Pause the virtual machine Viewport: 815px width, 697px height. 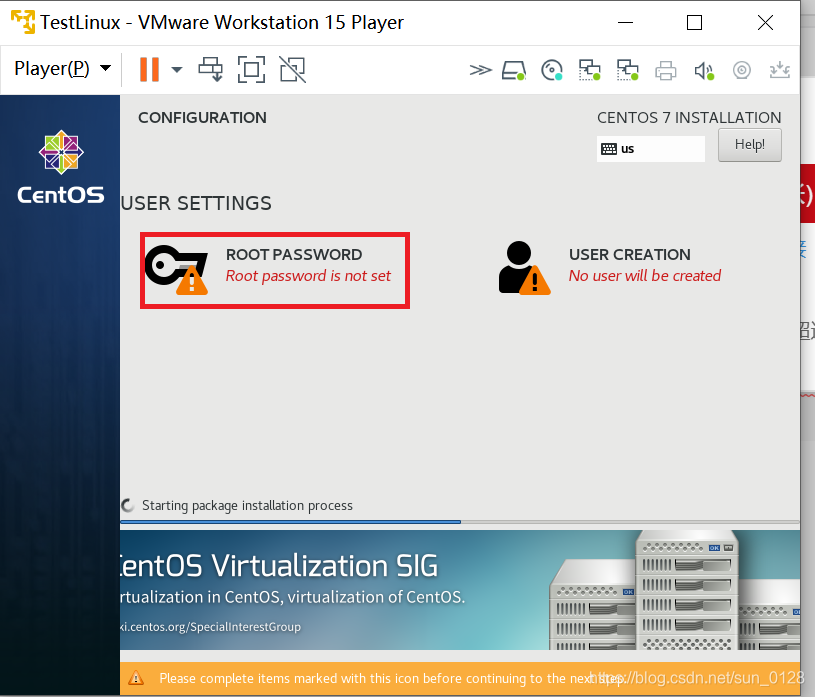click(x=149, y=69)
